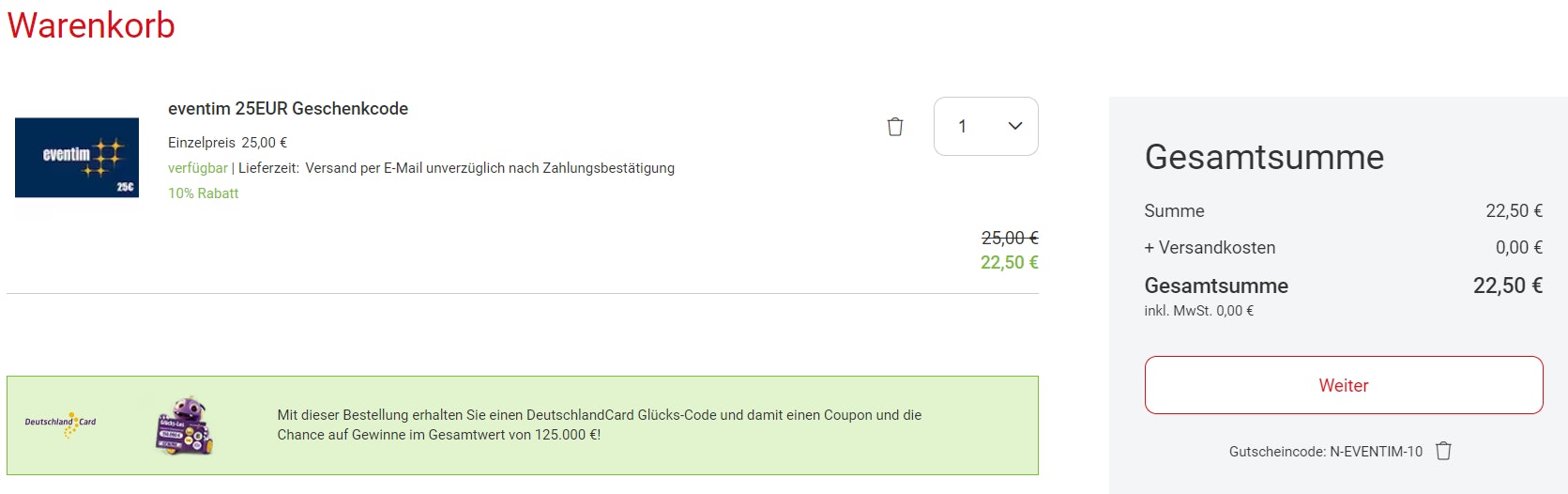Click the Warenkorb page heading
Viewport: 1568px width, 494px height.
[91, 25]
